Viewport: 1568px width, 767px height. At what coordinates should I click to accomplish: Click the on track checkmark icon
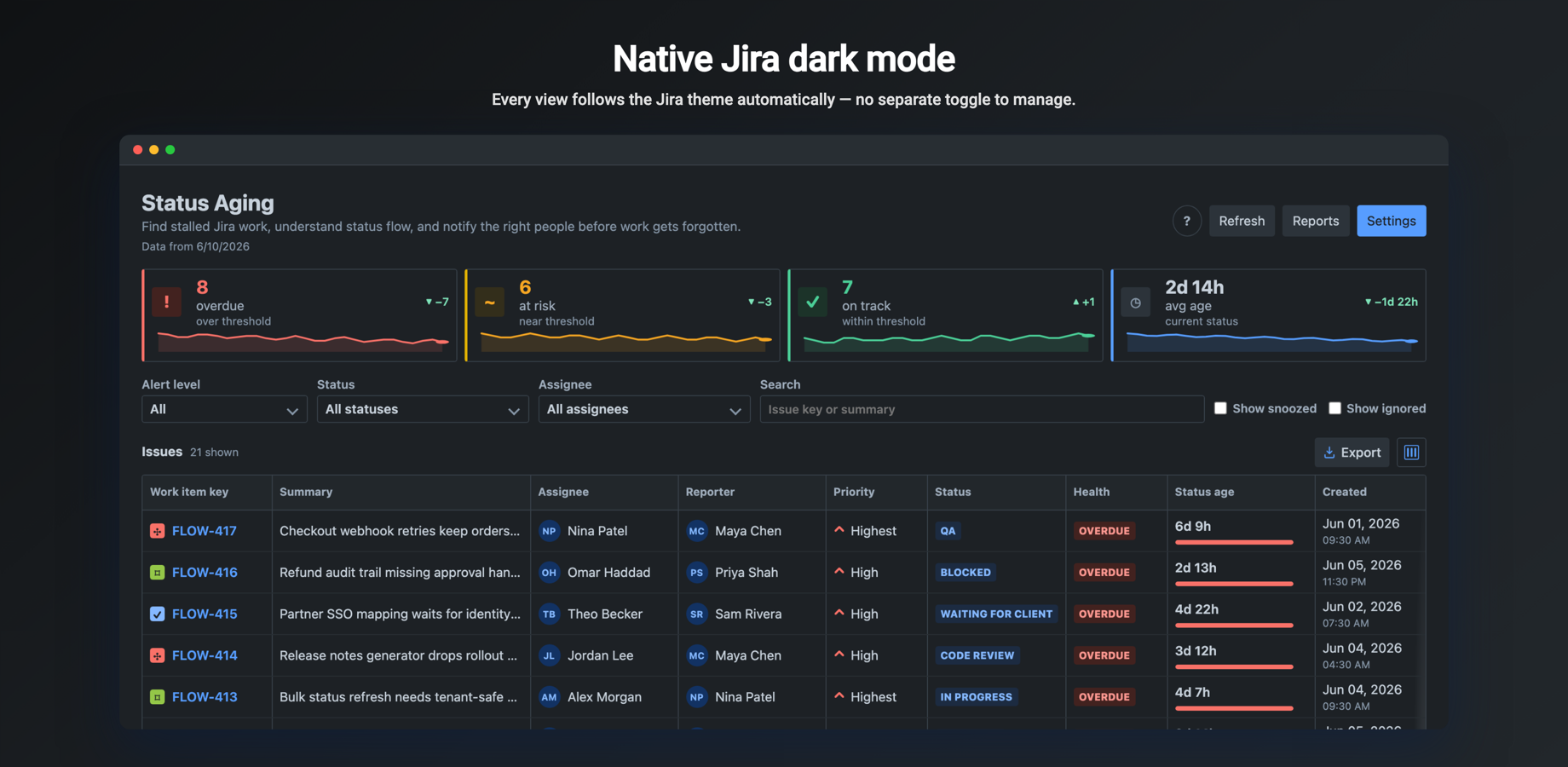(812, 302)
